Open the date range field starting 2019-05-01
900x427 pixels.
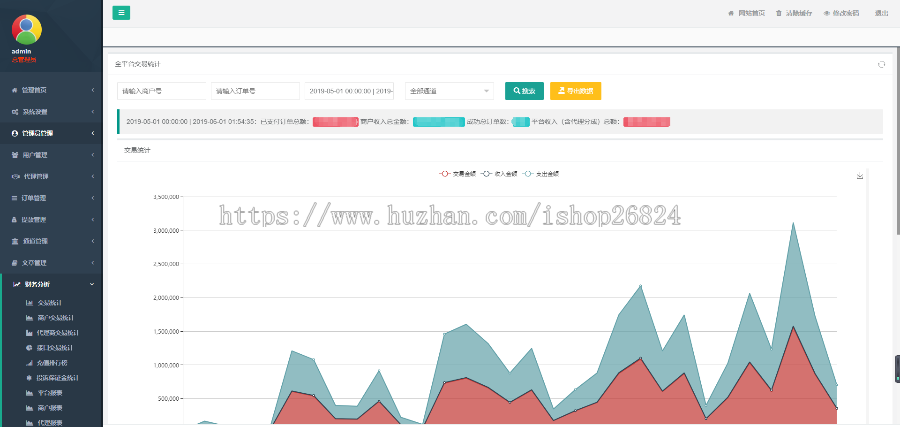(349, 91)
